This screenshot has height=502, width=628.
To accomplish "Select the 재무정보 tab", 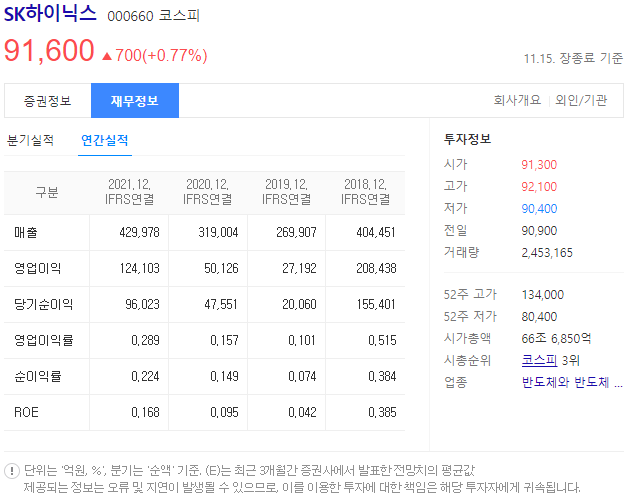I will tap(135, 101).
